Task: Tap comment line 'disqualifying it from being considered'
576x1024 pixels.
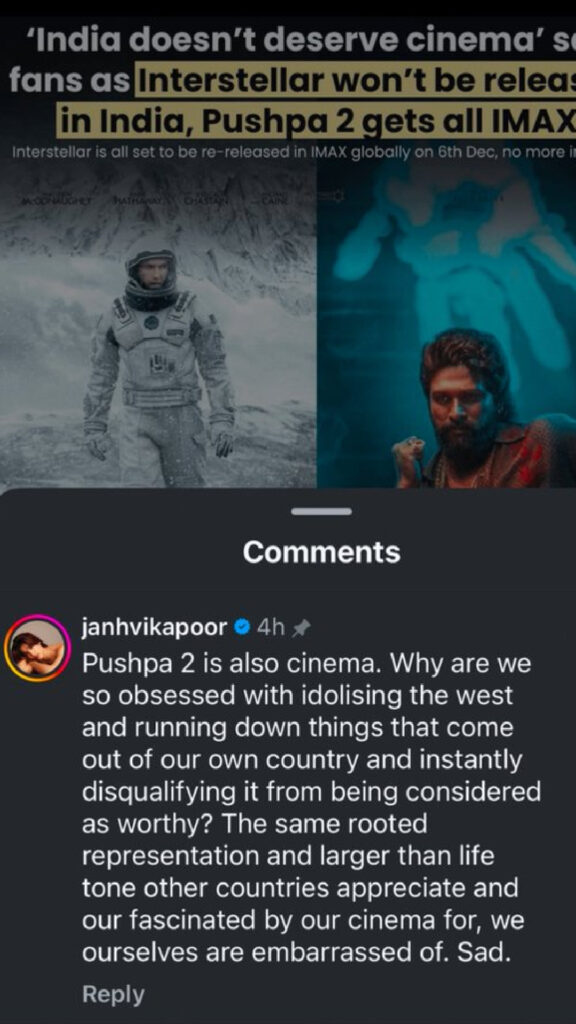Action: tap(311, 792)
